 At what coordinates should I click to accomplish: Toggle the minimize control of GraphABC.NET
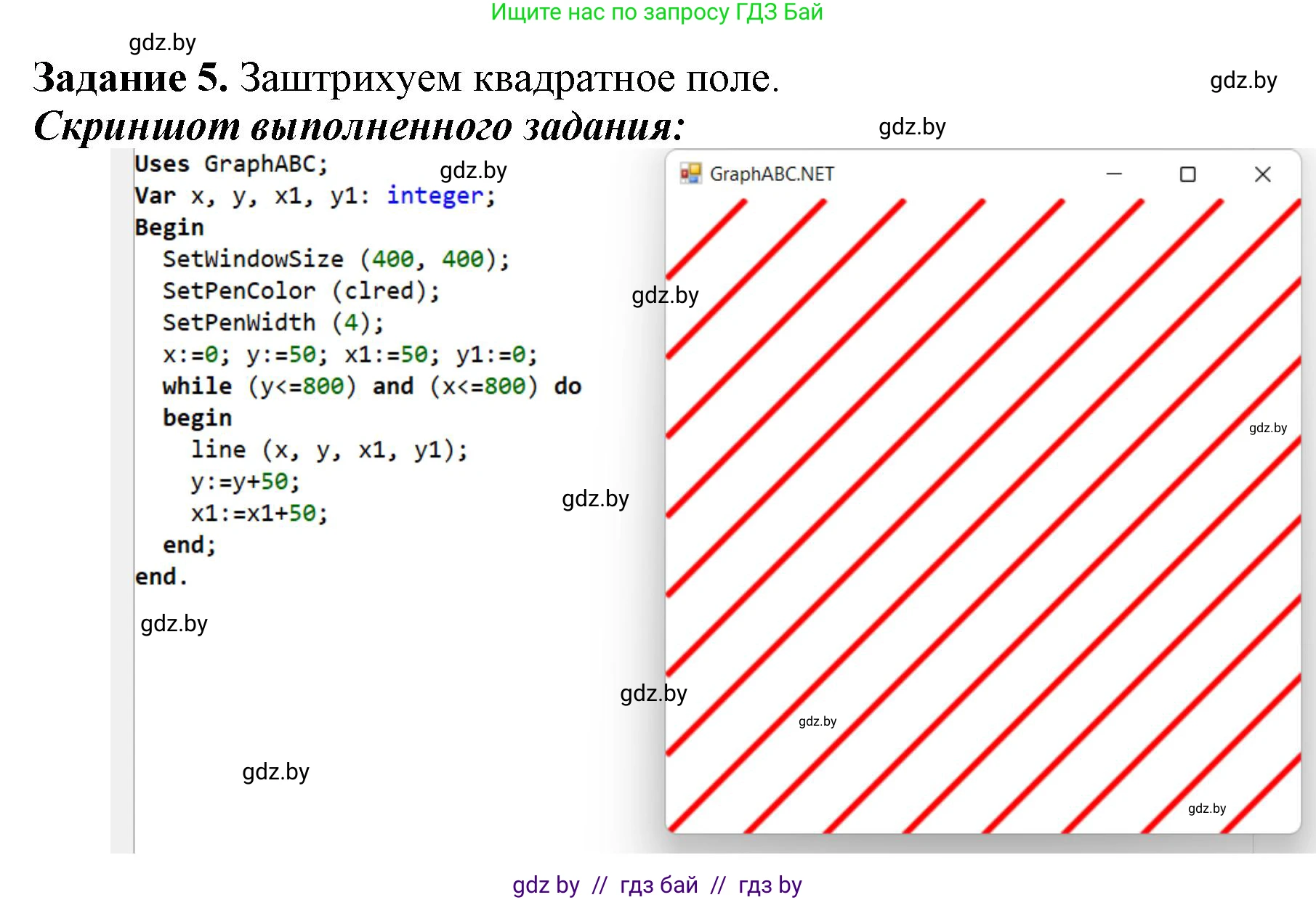point(1113,174)
